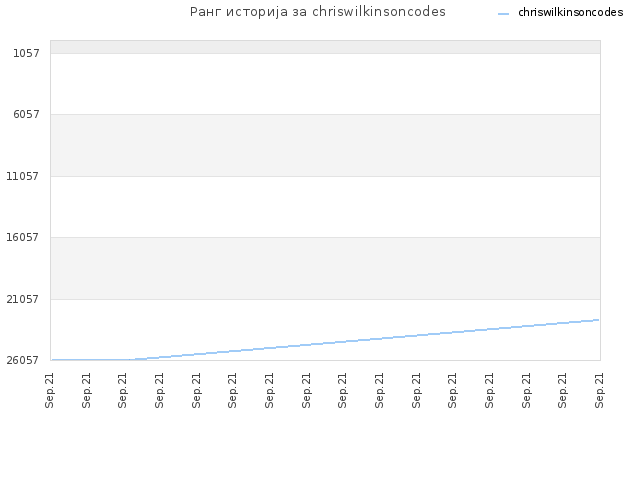Click the second Sep. 21 x-axis label
The height and width of the screenshot is (480, 640).
87,390
